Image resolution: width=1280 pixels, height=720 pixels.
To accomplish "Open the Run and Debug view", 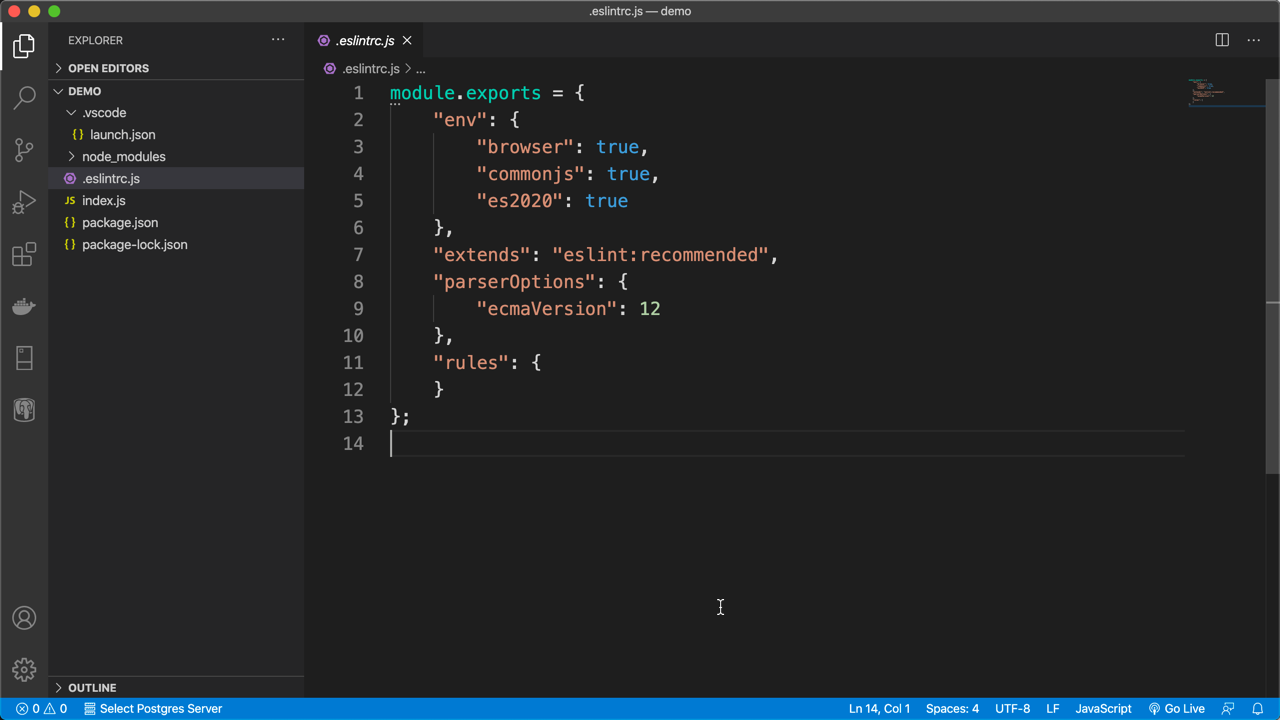I will click(x=24, y=202).
